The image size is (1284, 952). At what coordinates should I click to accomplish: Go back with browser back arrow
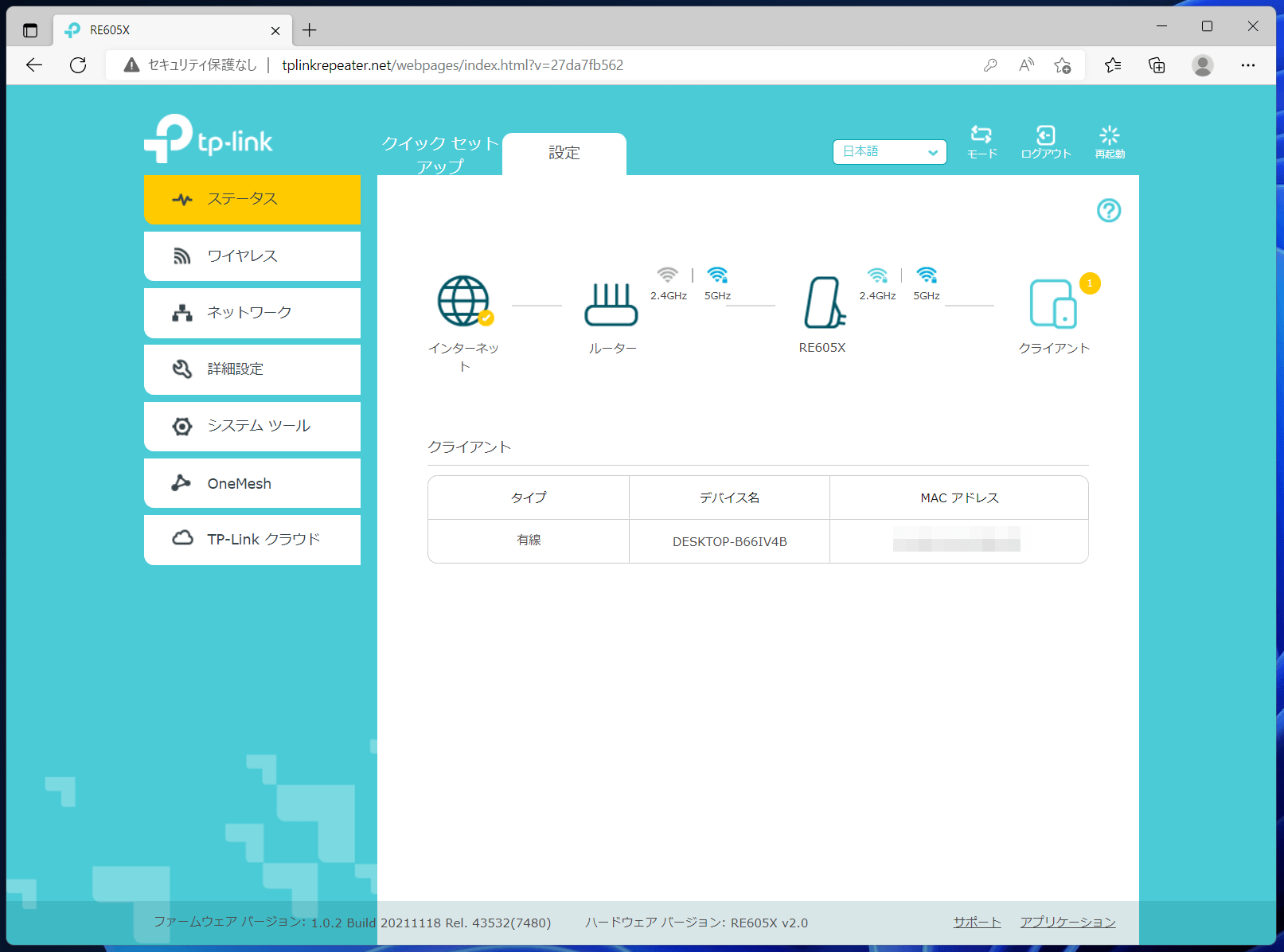tap(34, 65)
